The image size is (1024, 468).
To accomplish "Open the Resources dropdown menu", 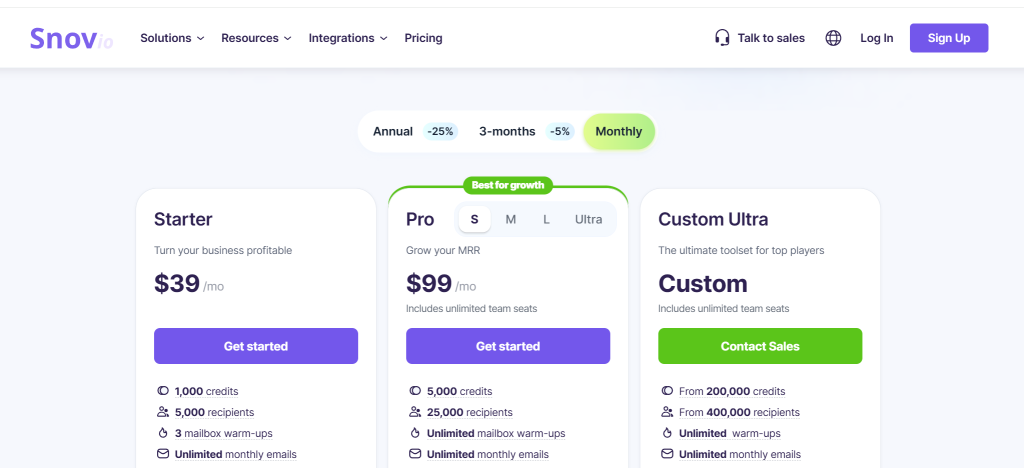I will point(256,38).
